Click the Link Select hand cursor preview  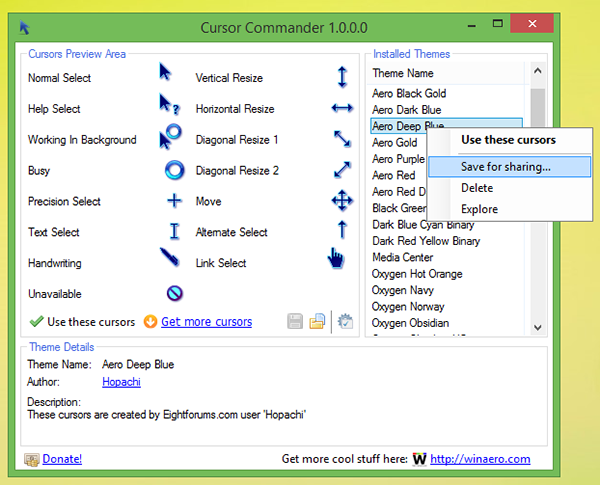click(336, 258)
